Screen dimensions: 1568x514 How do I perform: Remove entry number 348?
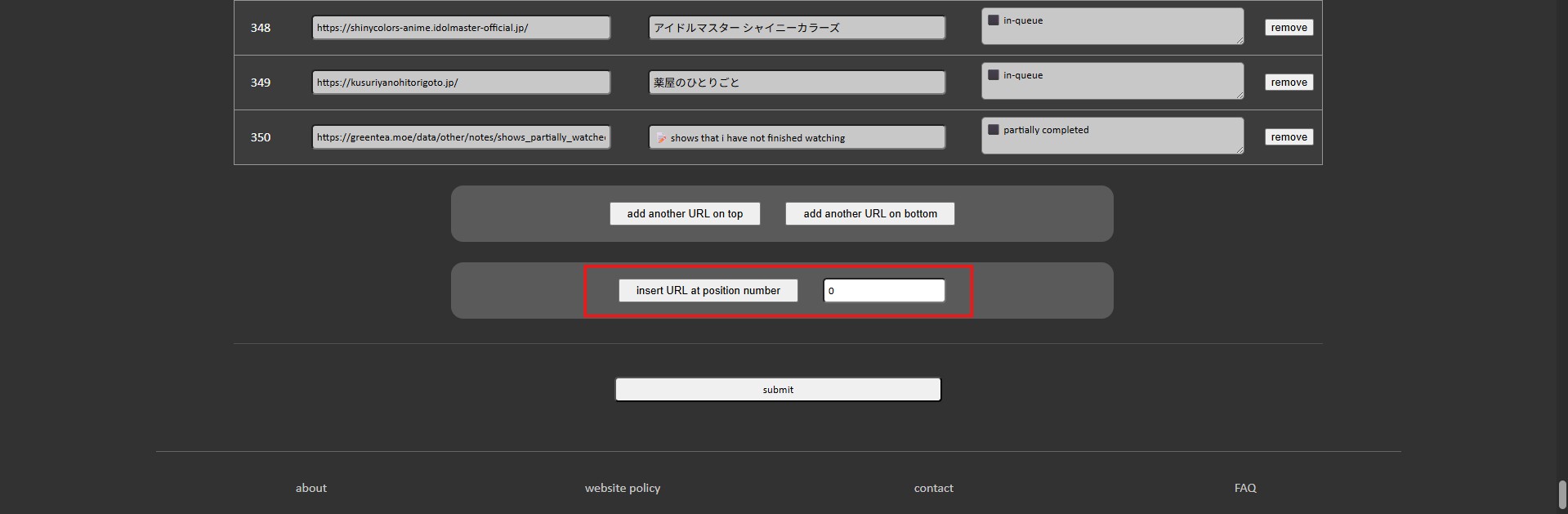[x=1289, y=28]
